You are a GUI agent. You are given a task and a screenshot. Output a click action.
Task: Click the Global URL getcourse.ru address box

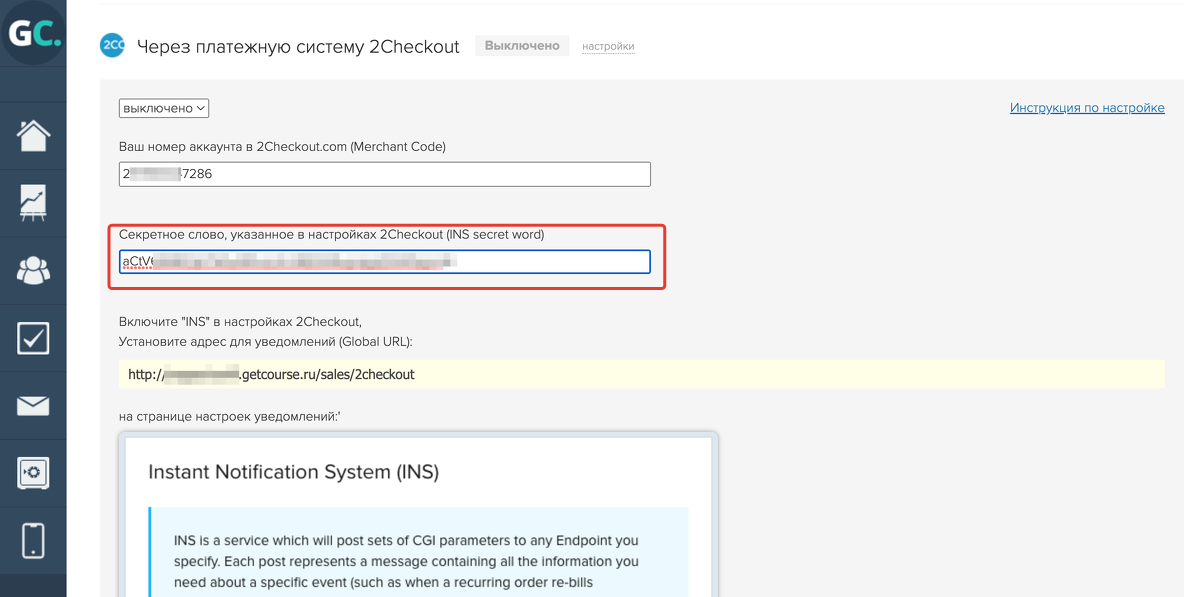click(640, 374)
